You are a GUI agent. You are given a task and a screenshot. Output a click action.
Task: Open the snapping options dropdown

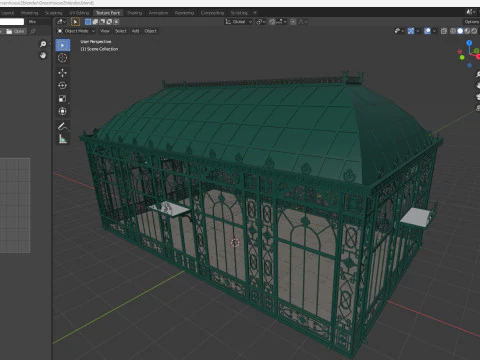click(281, 22)
